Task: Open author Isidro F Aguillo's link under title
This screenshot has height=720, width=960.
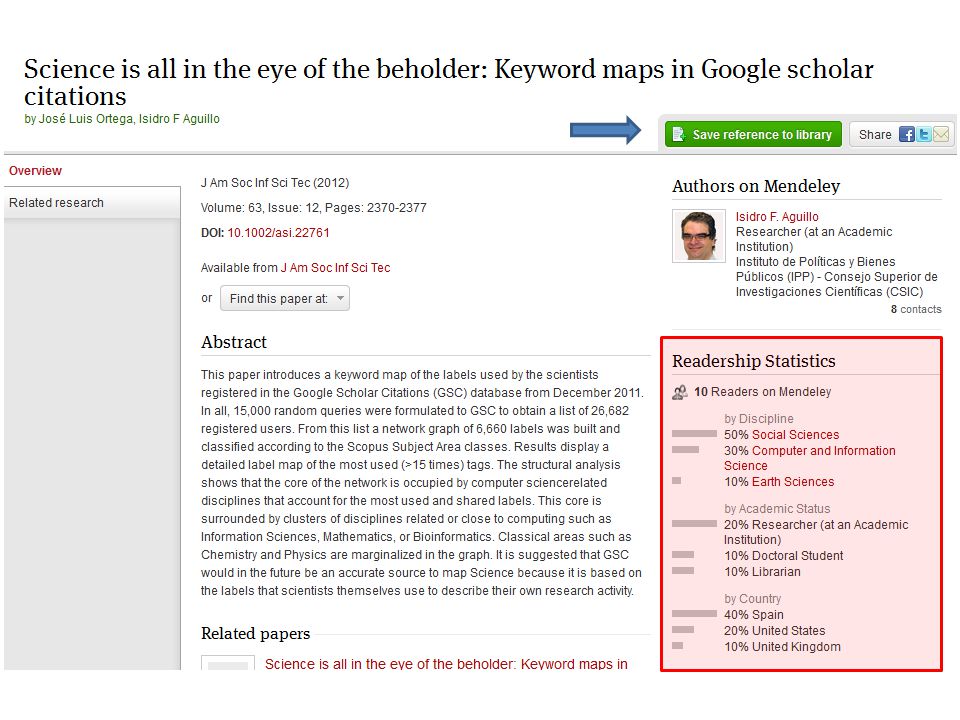Action: pyautogui.click(x=179, y=119)
